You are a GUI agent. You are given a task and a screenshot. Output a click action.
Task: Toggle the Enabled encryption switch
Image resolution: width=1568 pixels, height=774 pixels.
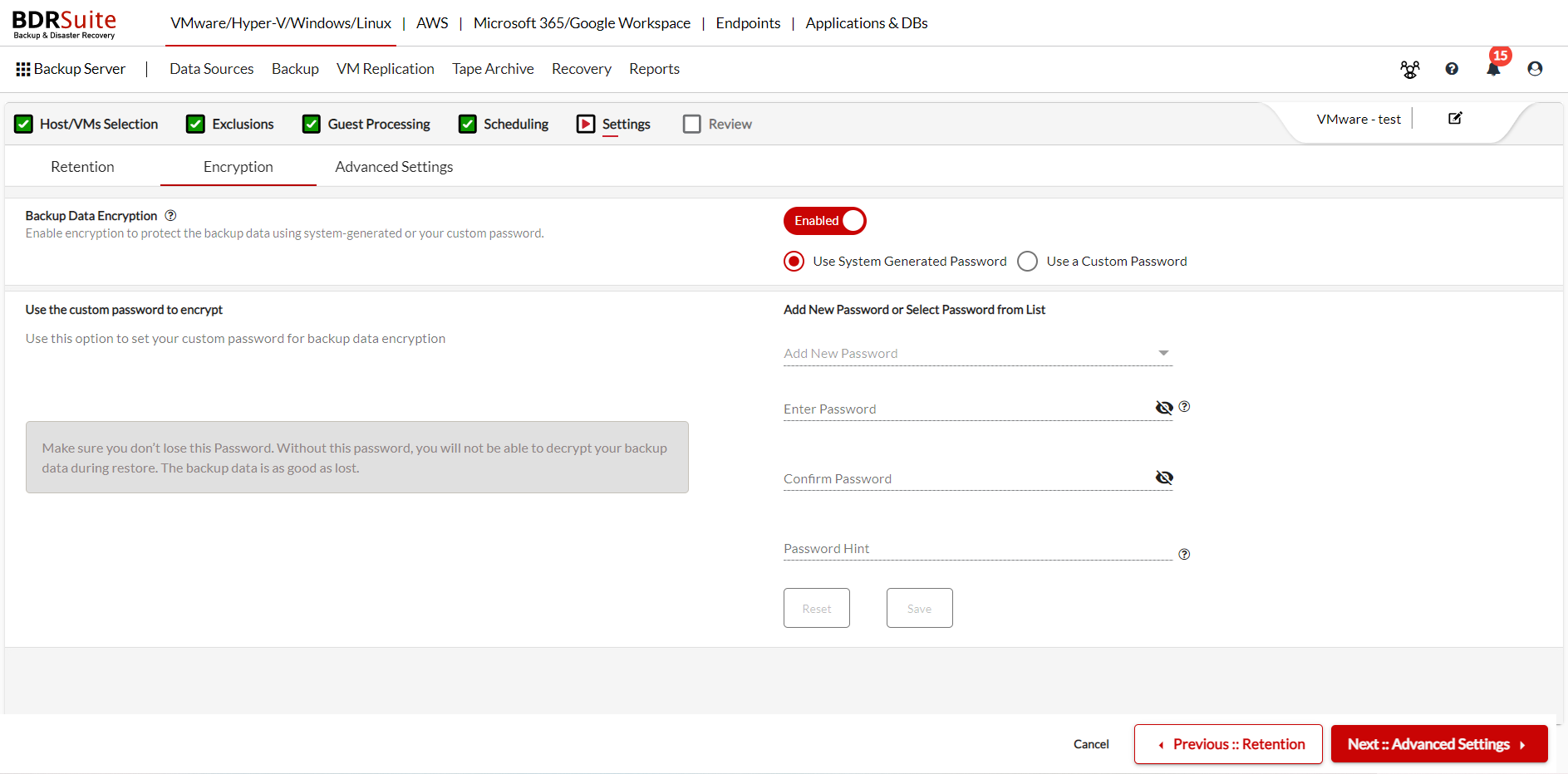[824, 221]
